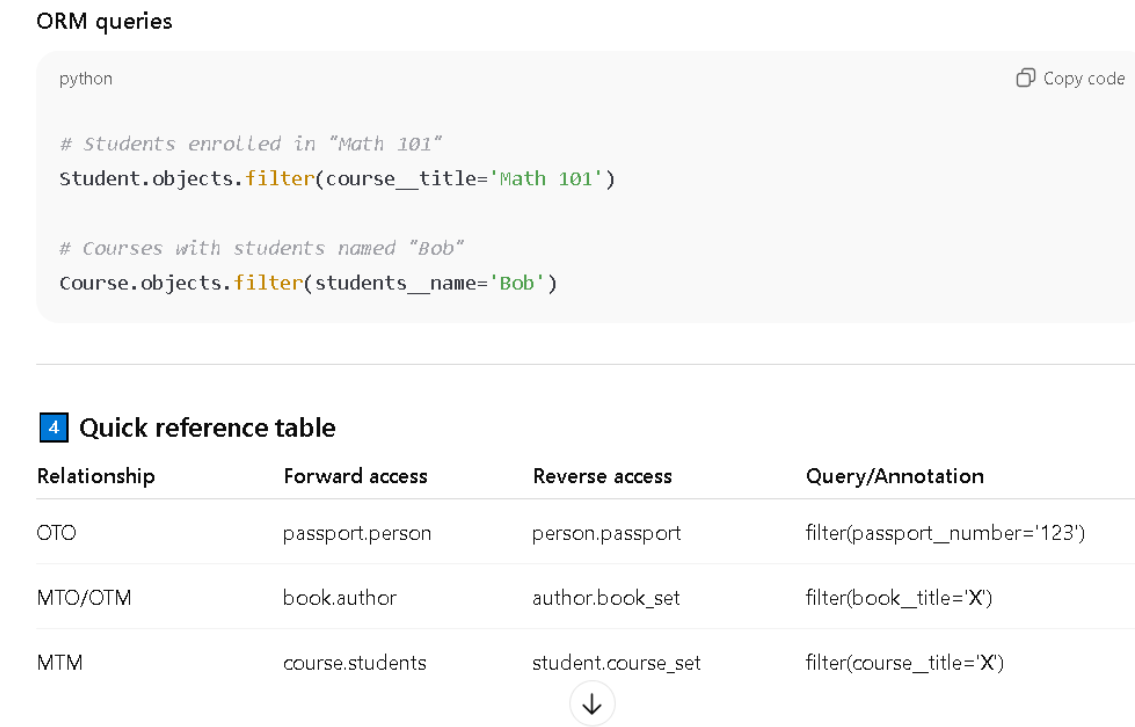Screen dimensions: 1135x727
Task: Select the Relationship column header
Action: (x=96, y=476)
